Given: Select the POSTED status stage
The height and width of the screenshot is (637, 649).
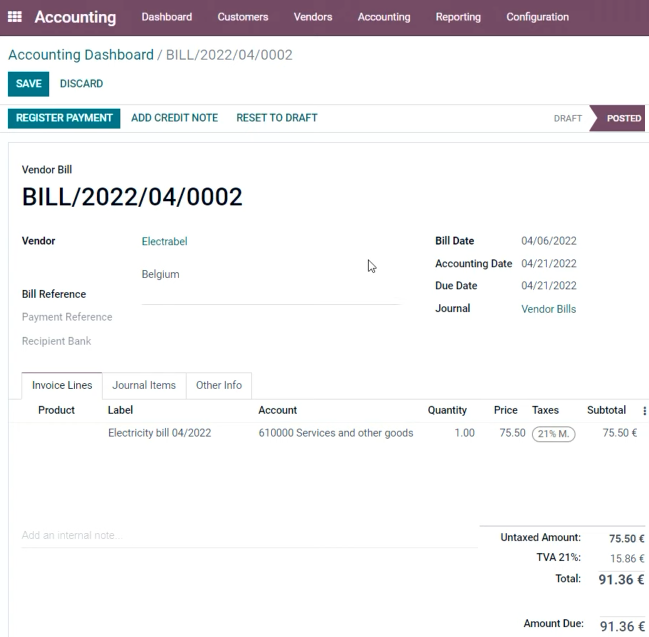Looking at the screenshot, I should 618,119.
